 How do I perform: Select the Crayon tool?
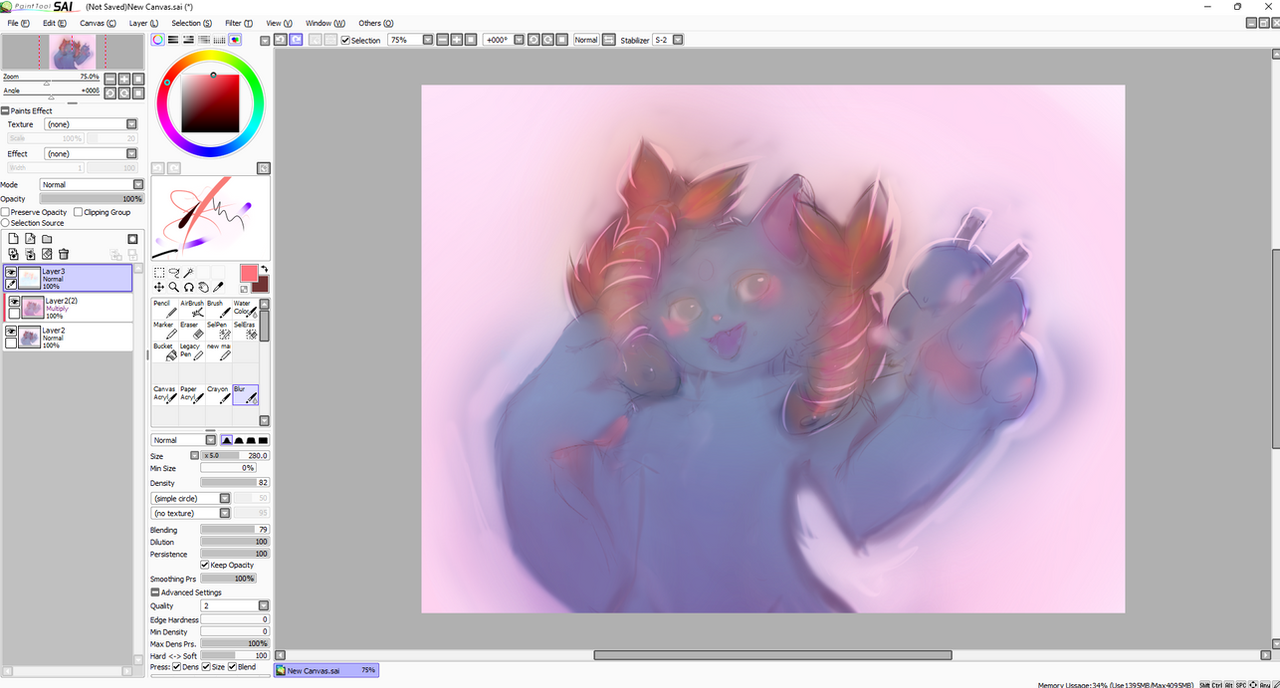pyautogui.click(x=218, y=395)
